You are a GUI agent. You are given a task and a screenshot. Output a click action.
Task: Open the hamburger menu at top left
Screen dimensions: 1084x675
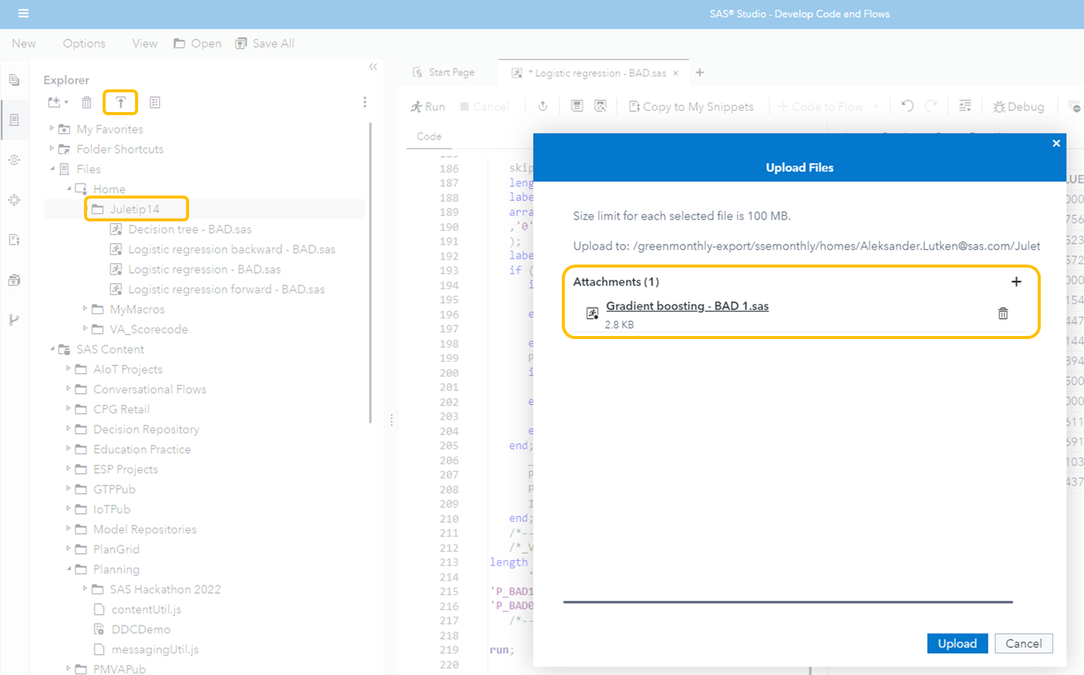coord(23,14)
